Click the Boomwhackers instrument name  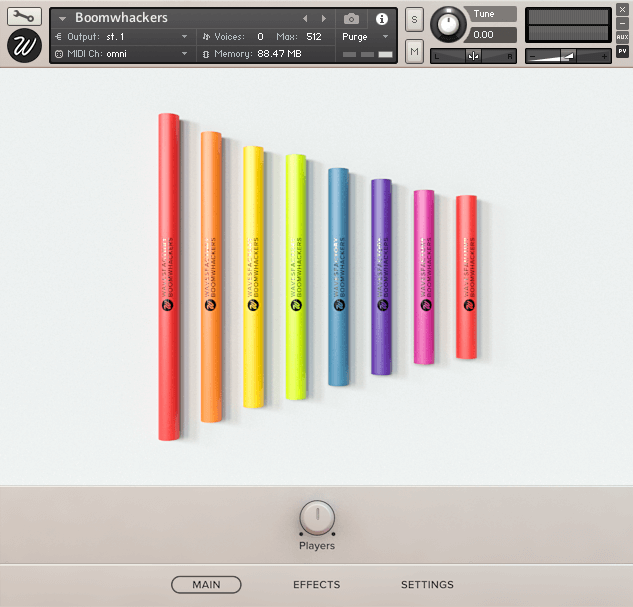tap(121, 18)
